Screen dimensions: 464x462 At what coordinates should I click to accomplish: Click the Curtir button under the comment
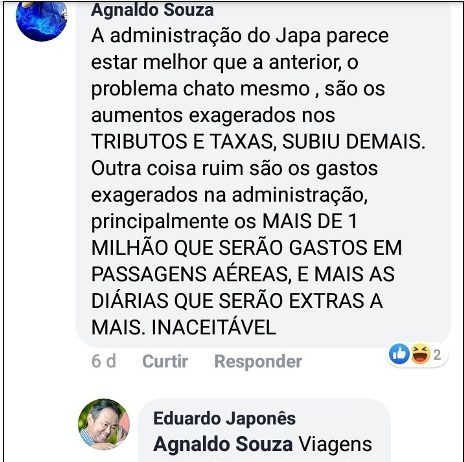pyautogui.click(x=165, y=361)
